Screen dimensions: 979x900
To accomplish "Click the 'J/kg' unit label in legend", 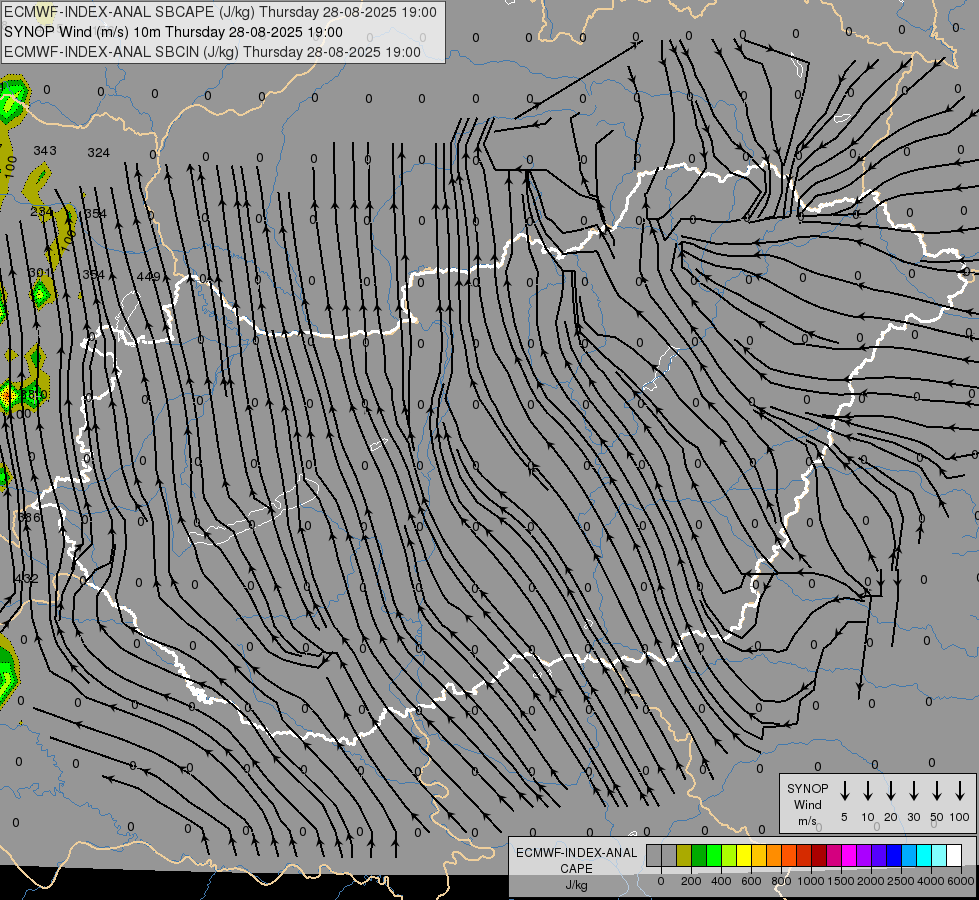I will pos(576,885).
